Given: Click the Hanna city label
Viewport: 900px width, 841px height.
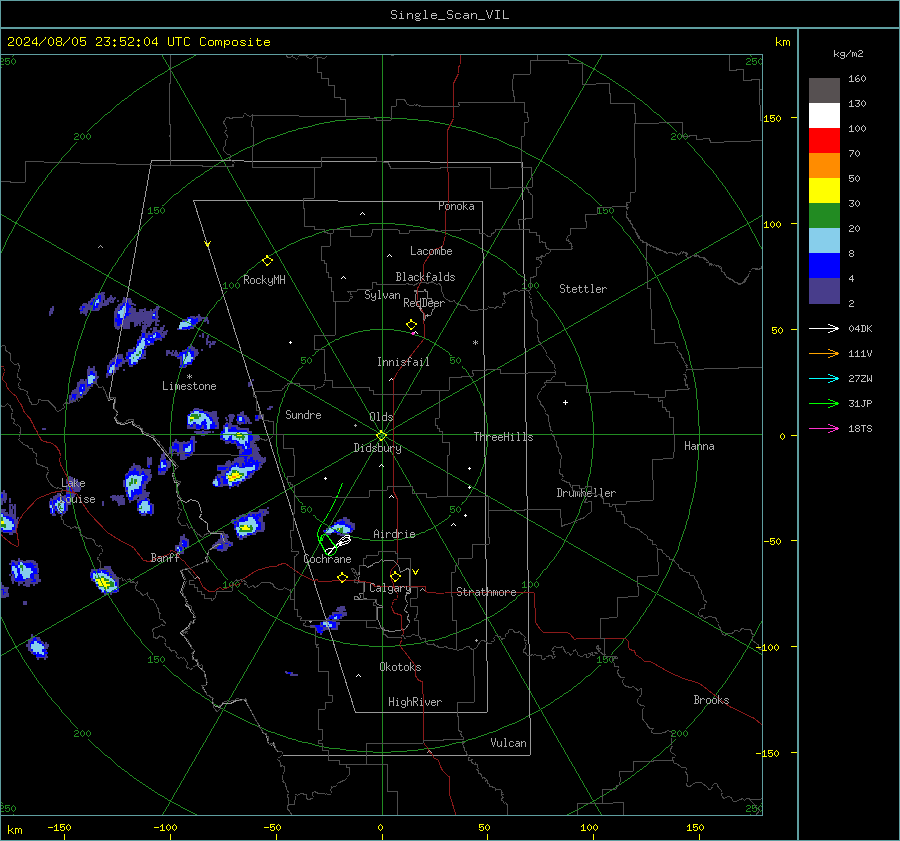Looking at the screenshot, I should pyautogui.click(x=699, y=446).
